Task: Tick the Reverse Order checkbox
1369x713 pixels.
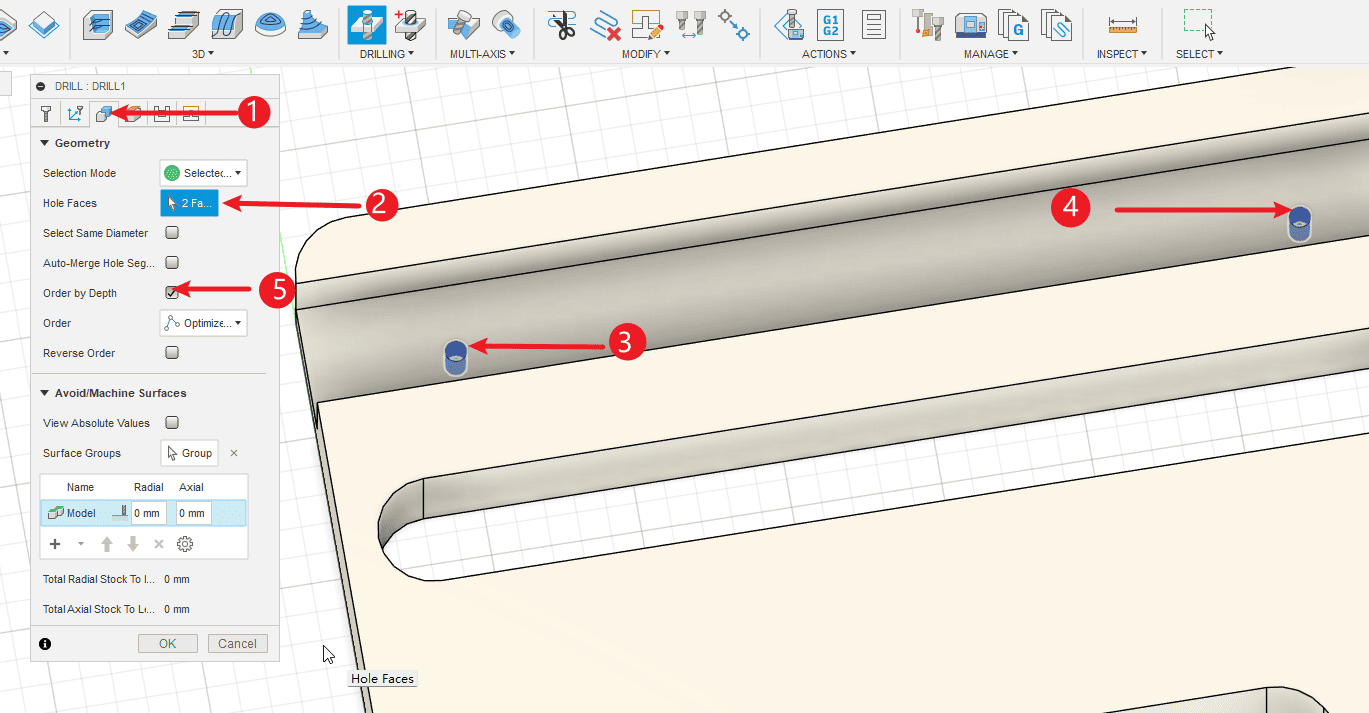Action: 172,353
